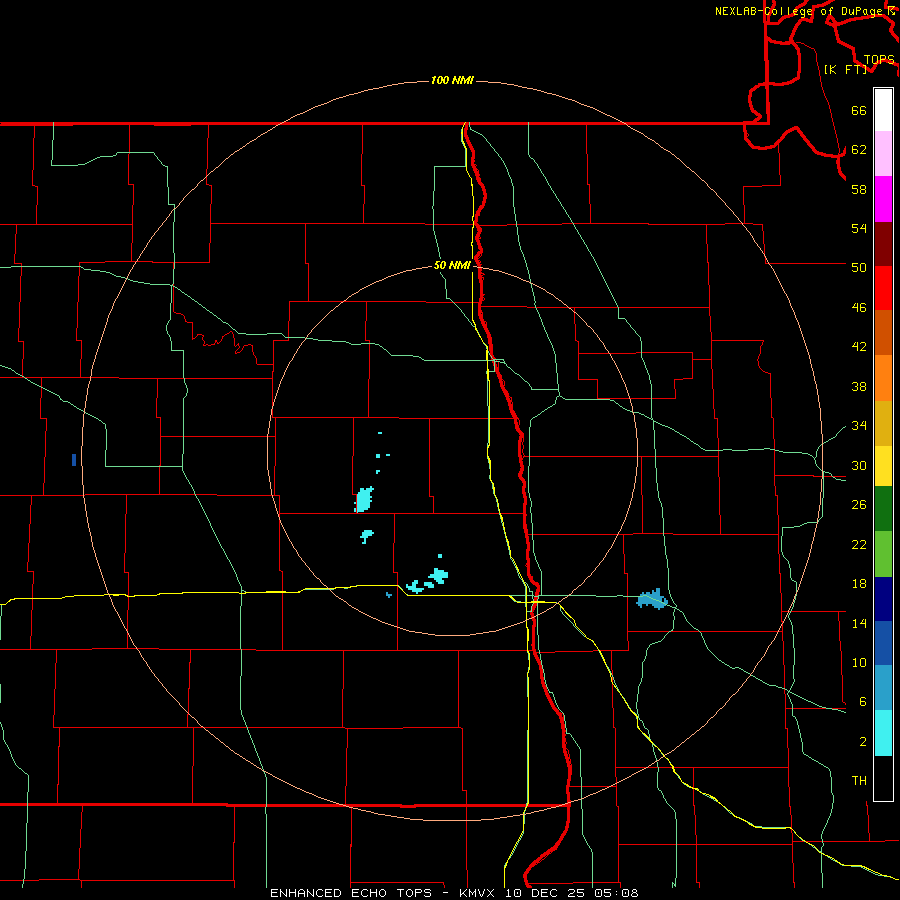The image size is (900, 900).
Task: Click the 42 legend value
Action: coord(859,346)
